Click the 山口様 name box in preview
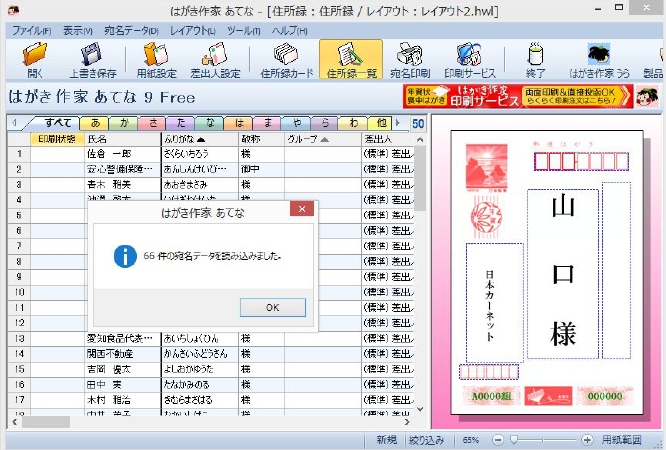 pos(563,274)
